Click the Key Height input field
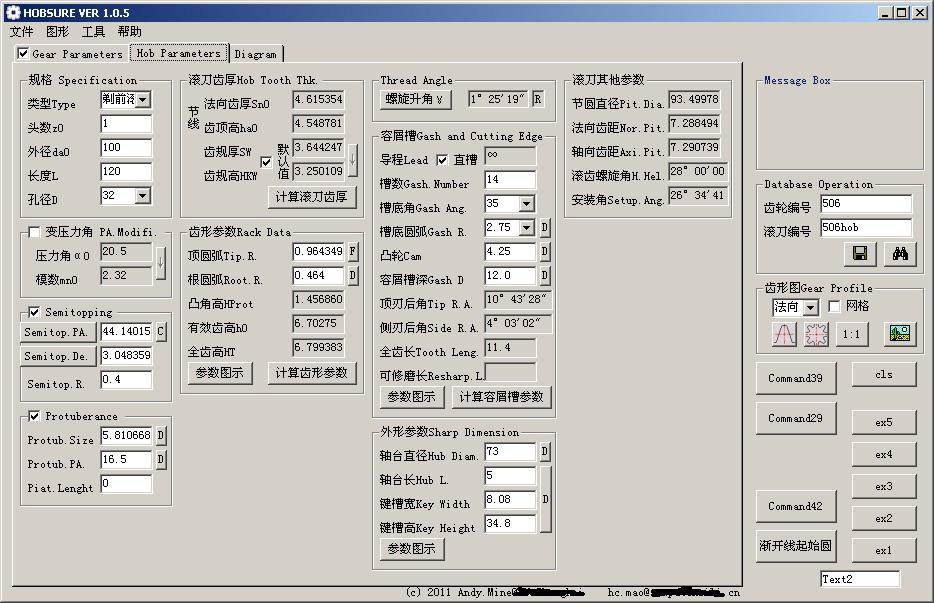Viewport: 934px width, 603px height. (510, 524)
